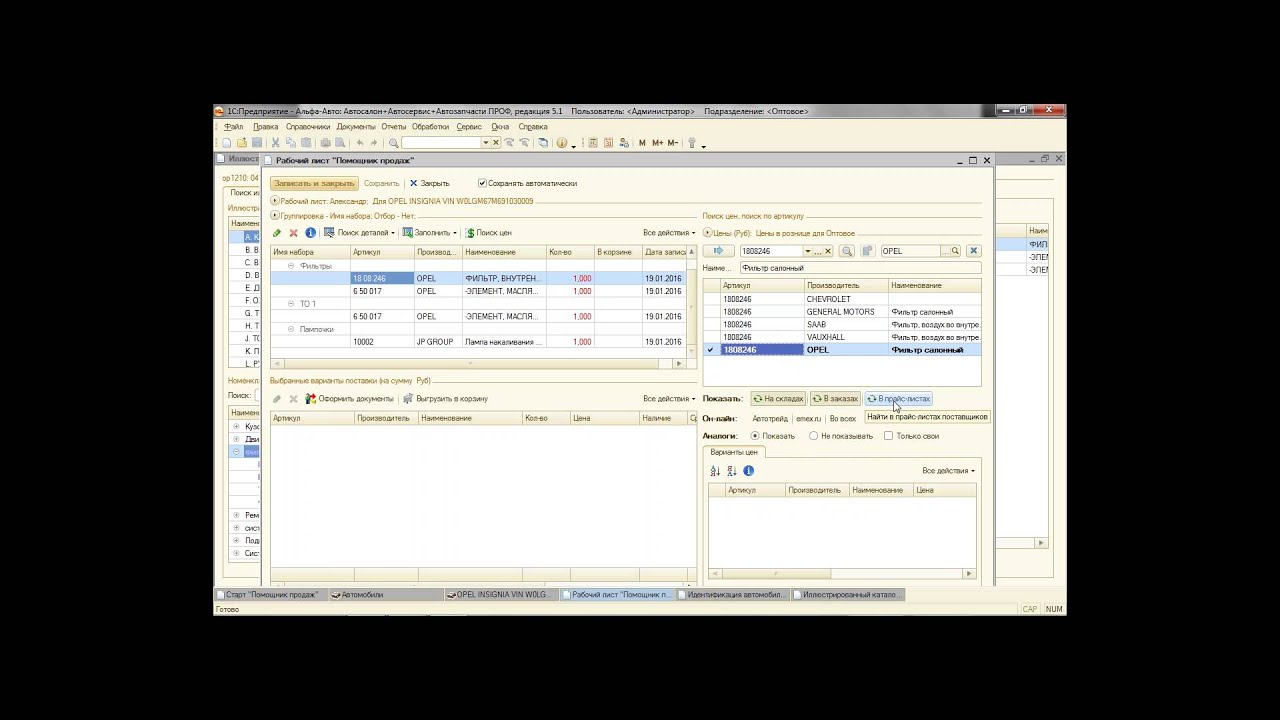Click Поиск цен dollar icon button
This screenshot has width=1280, height=720.
click(489, 233)
